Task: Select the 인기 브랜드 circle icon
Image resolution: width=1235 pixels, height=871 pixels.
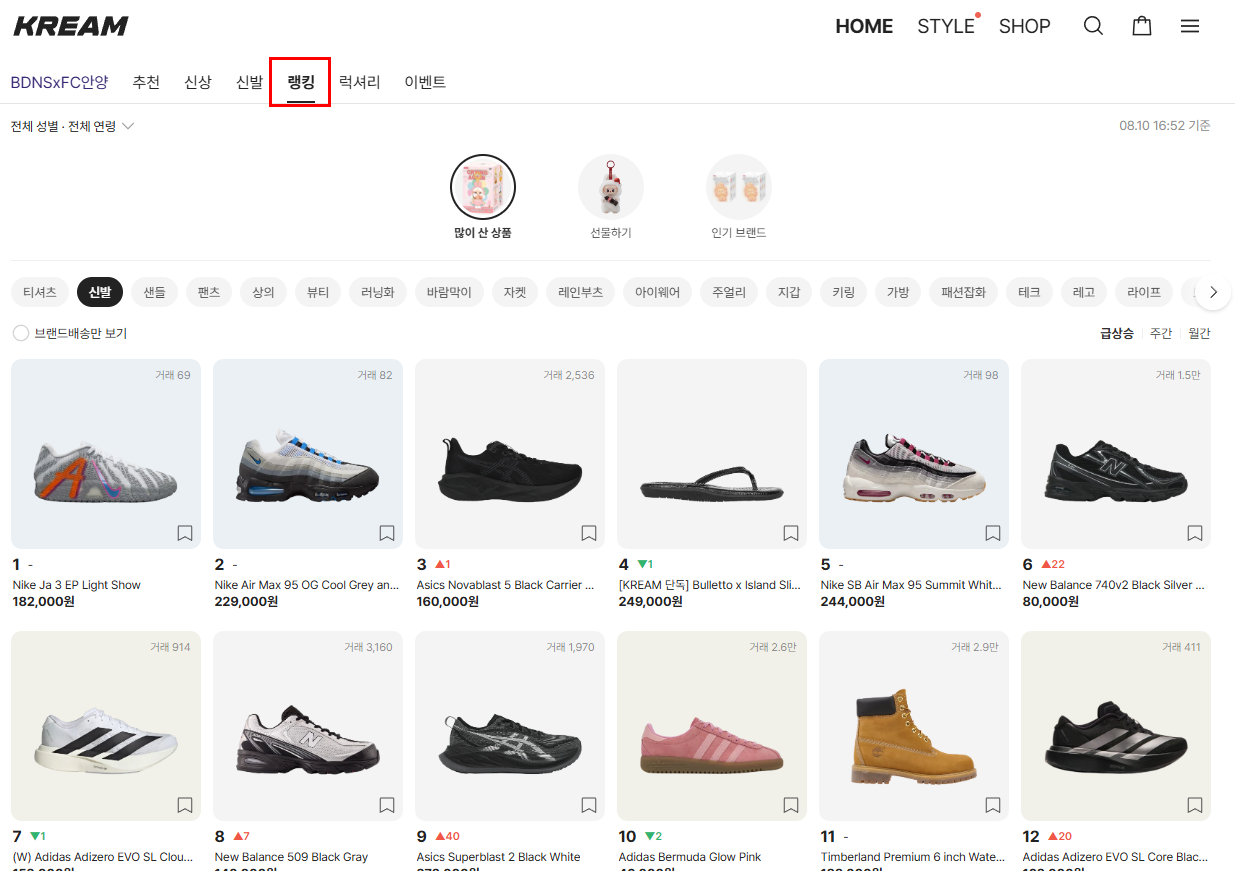Action: point(739,187)
